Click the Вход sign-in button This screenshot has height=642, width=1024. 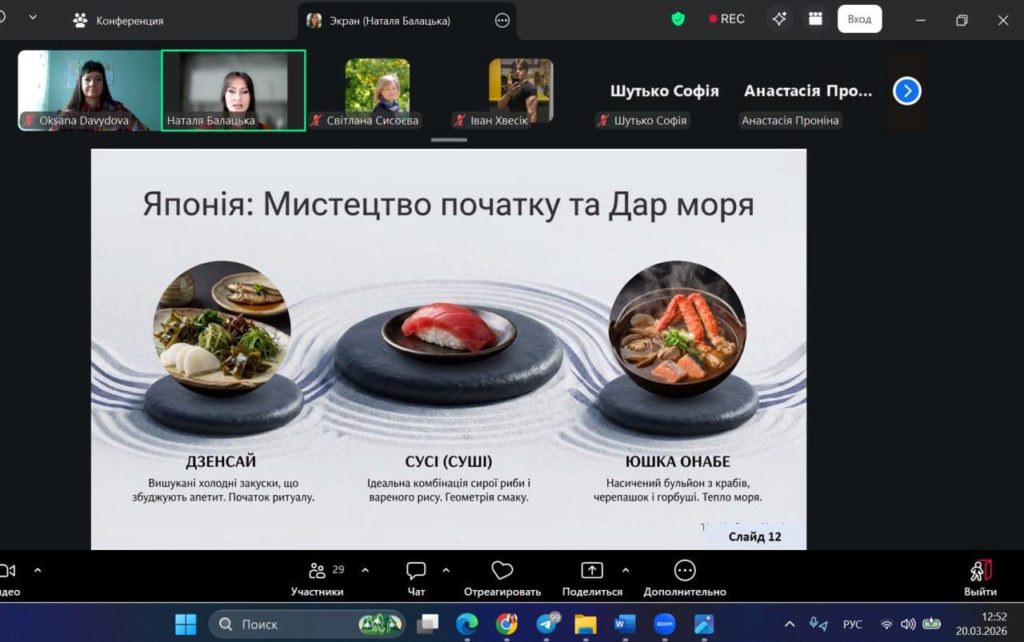[859, 19]
